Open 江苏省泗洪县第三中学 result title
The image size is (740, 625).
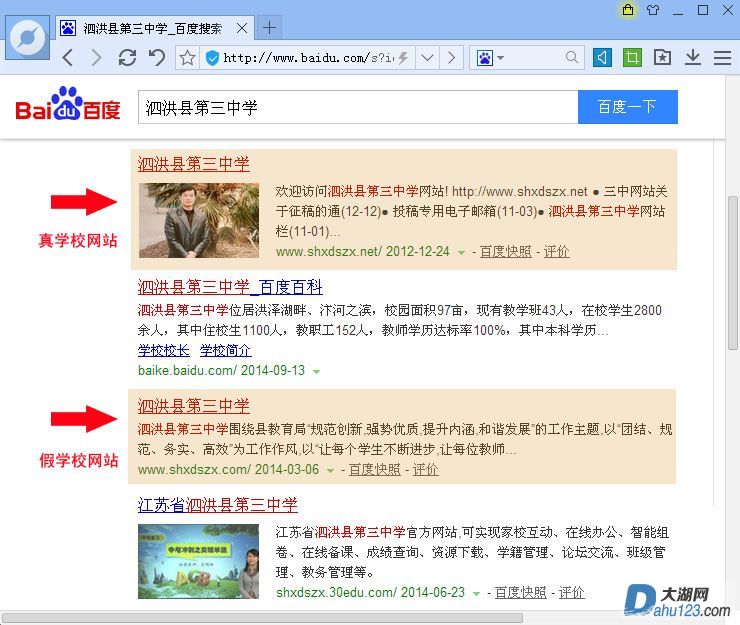click(218, 505)
